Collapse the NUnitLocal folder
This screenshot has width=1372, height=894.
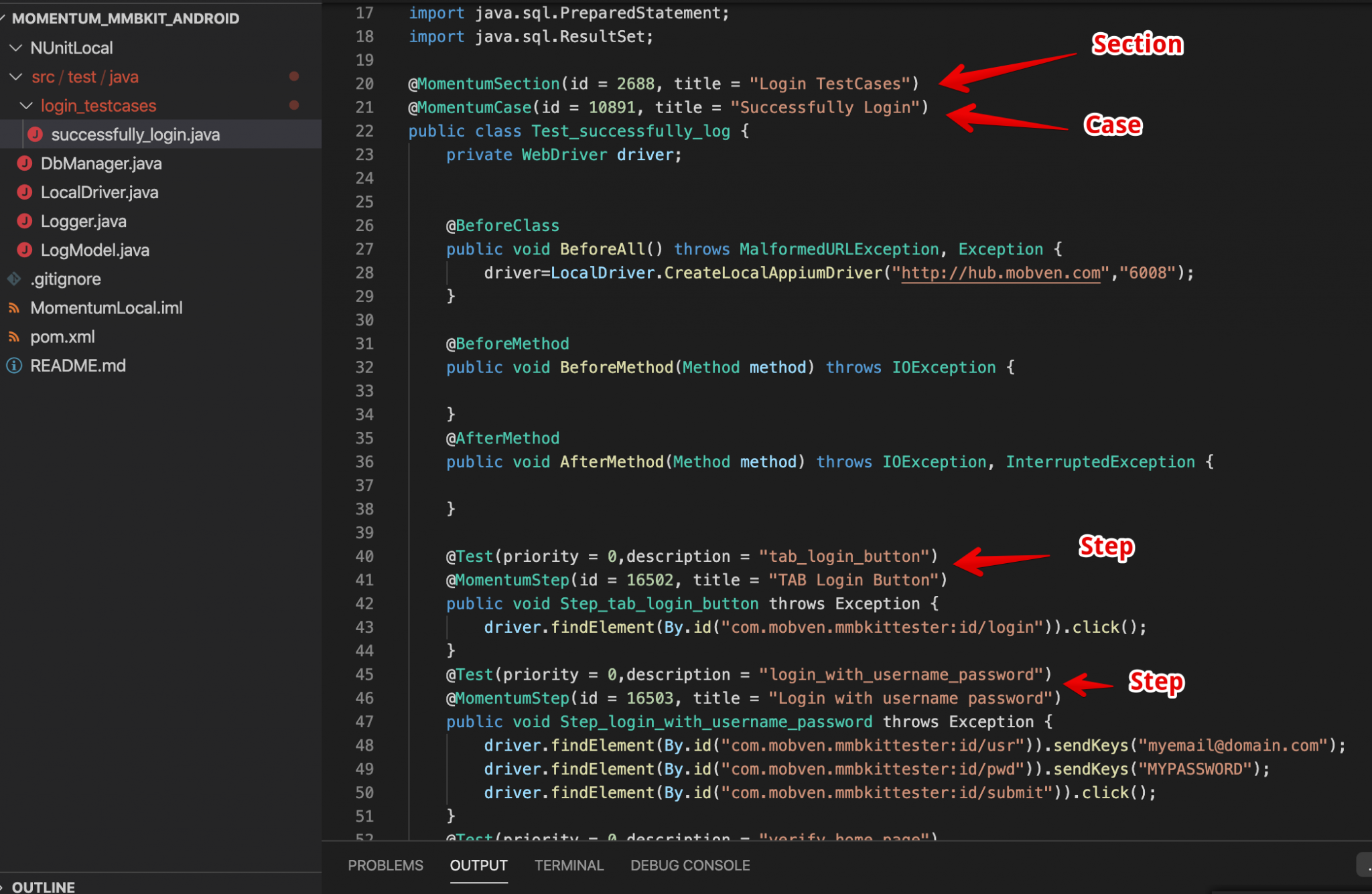pos(15,48)
